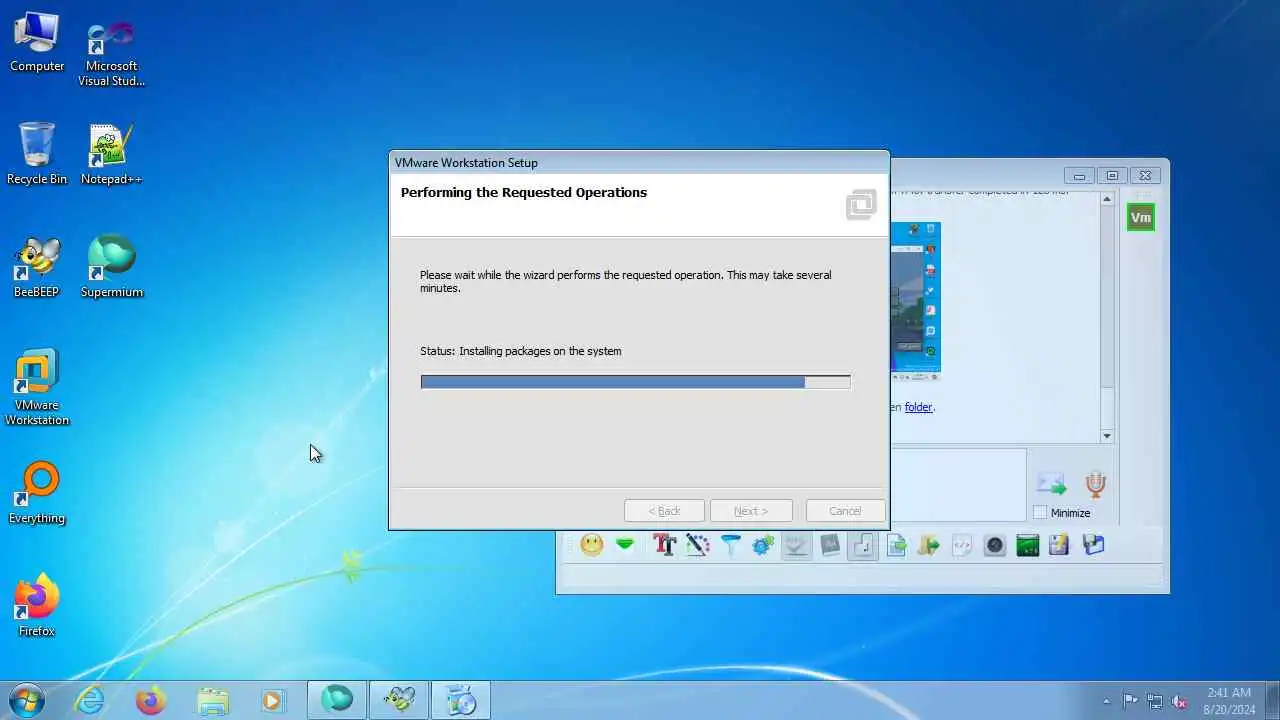Open the blue gears chat settings icon
Image resolution: width=1280 pixels, height=720 pixels.
click(764, 545)
